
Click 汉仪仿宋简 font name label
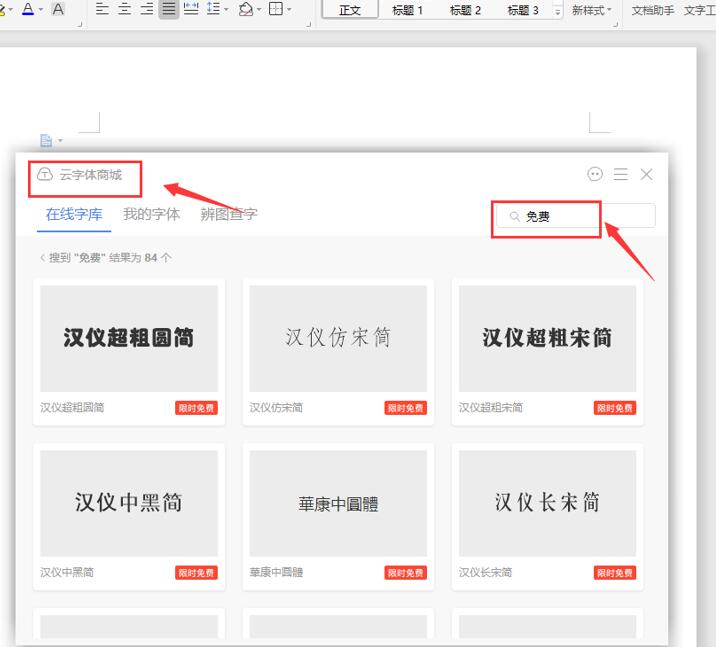click(x=276, y=407)
